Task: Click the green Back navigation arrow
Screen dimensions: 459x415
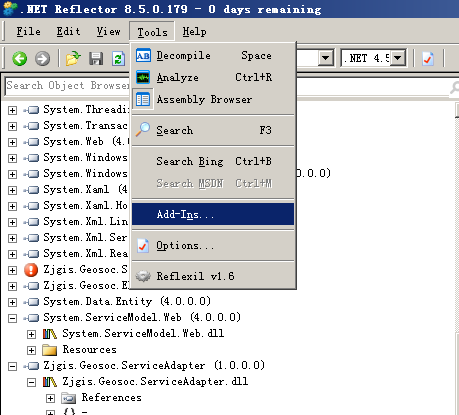Action: tap(20, 59)
